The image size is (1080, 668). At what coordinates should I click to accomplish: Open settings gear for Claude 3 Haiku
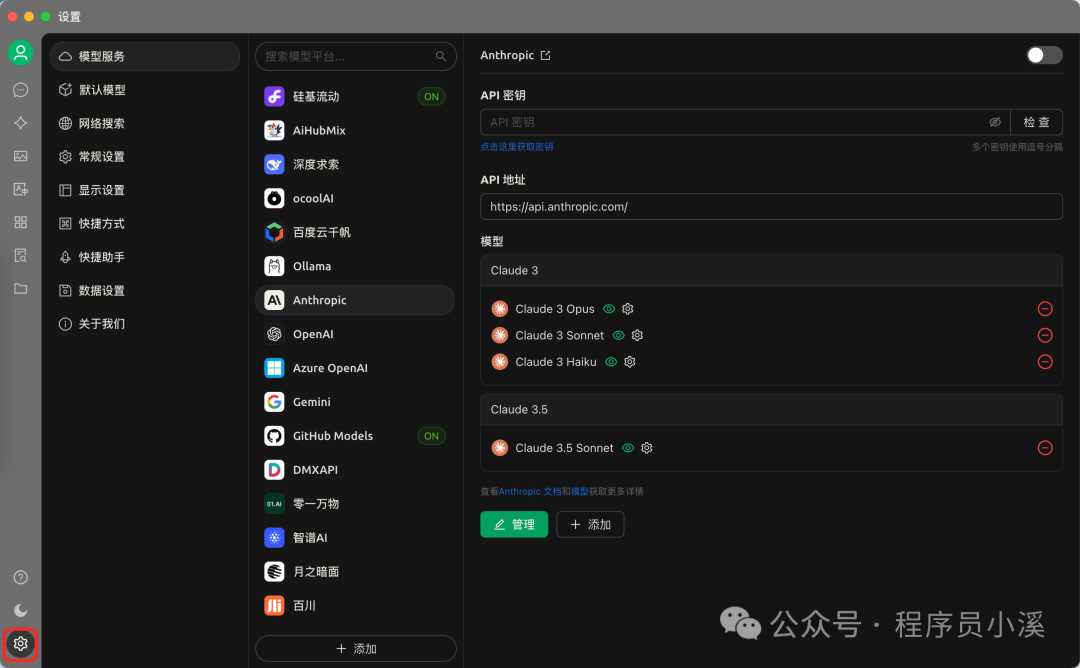pos(630,362)
